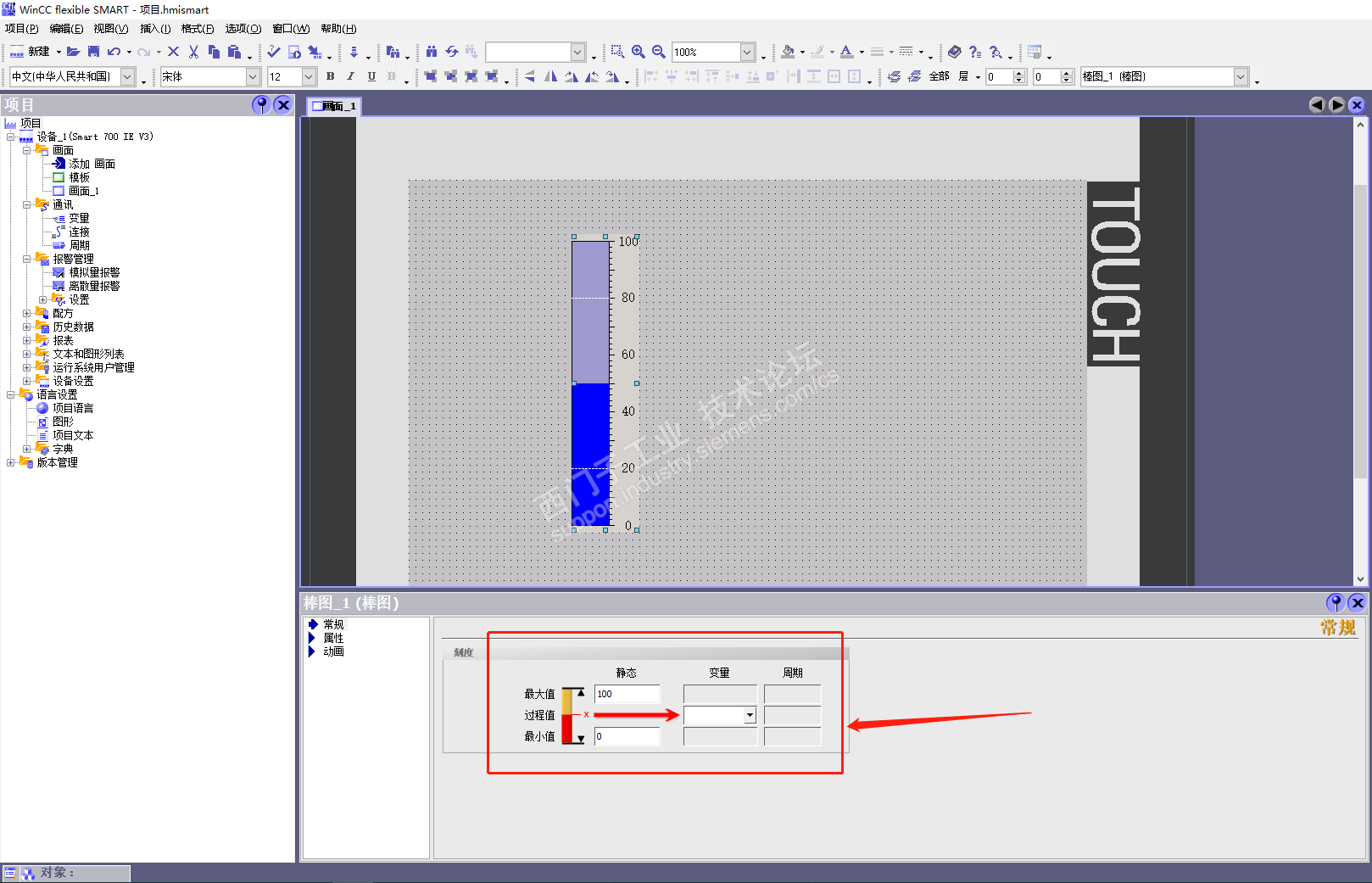Open the 插入(I) menu

click(x=155, y=29)
